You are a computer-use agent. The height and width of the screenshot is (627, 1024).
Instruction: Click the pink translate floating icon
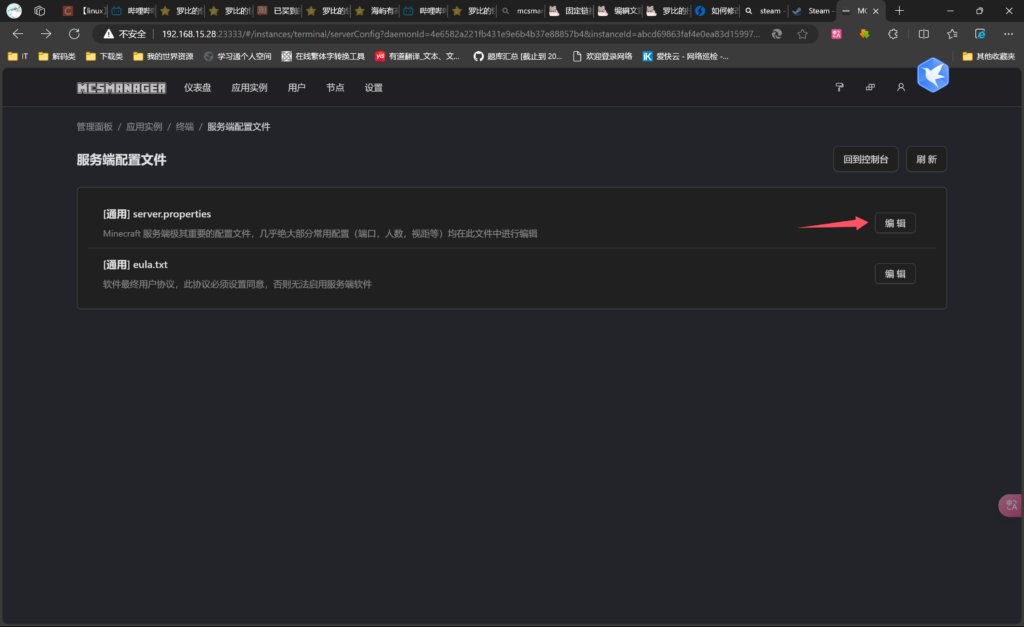click(1010, 505)
